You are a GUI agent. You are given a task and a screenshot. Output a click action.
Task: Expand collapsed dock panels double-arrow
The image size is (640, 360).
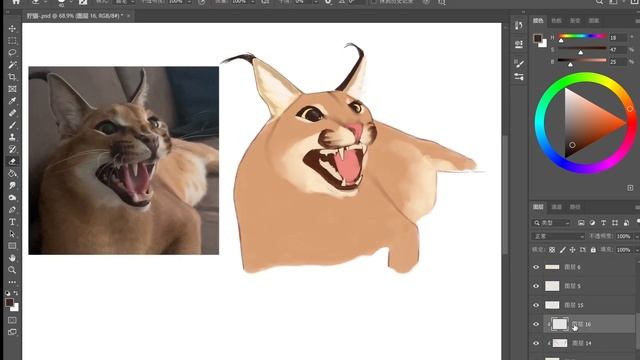pyautogui.click(x=524, y=12)
